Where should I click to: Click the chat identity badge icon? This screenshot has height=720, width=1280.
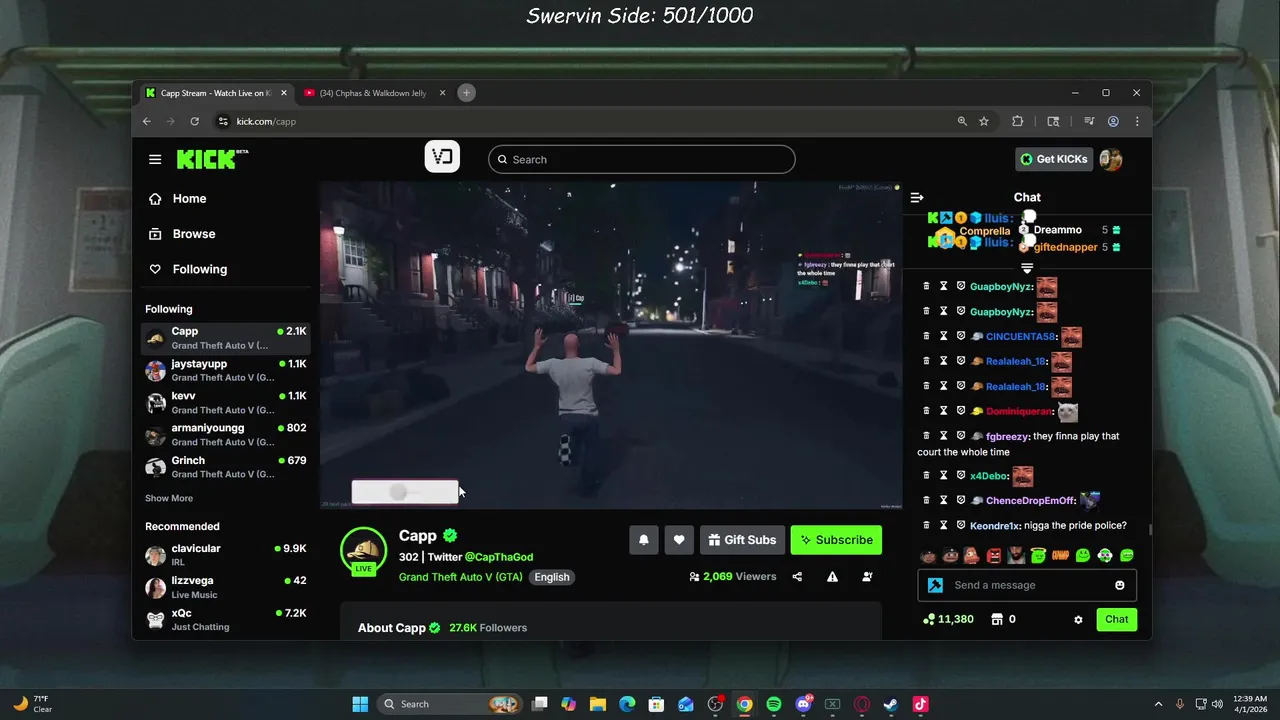[x=935, y=585]
